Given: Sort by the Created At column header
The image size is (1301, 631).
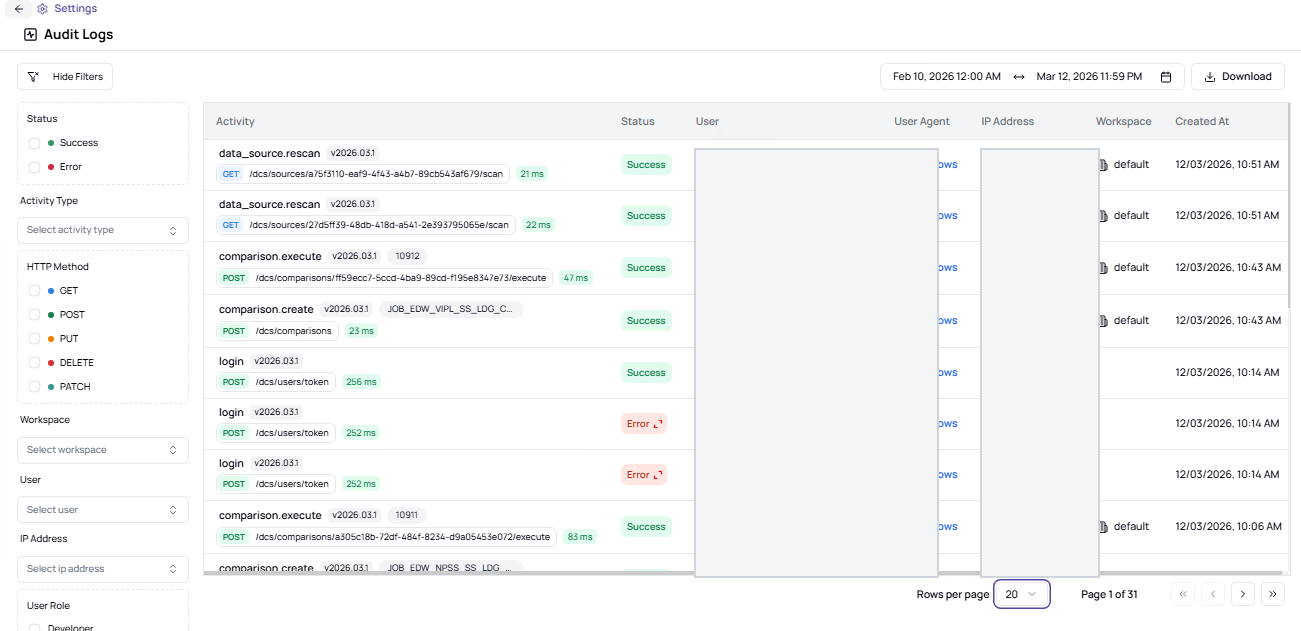Looking at the screenshot, I should [1202, 121].
